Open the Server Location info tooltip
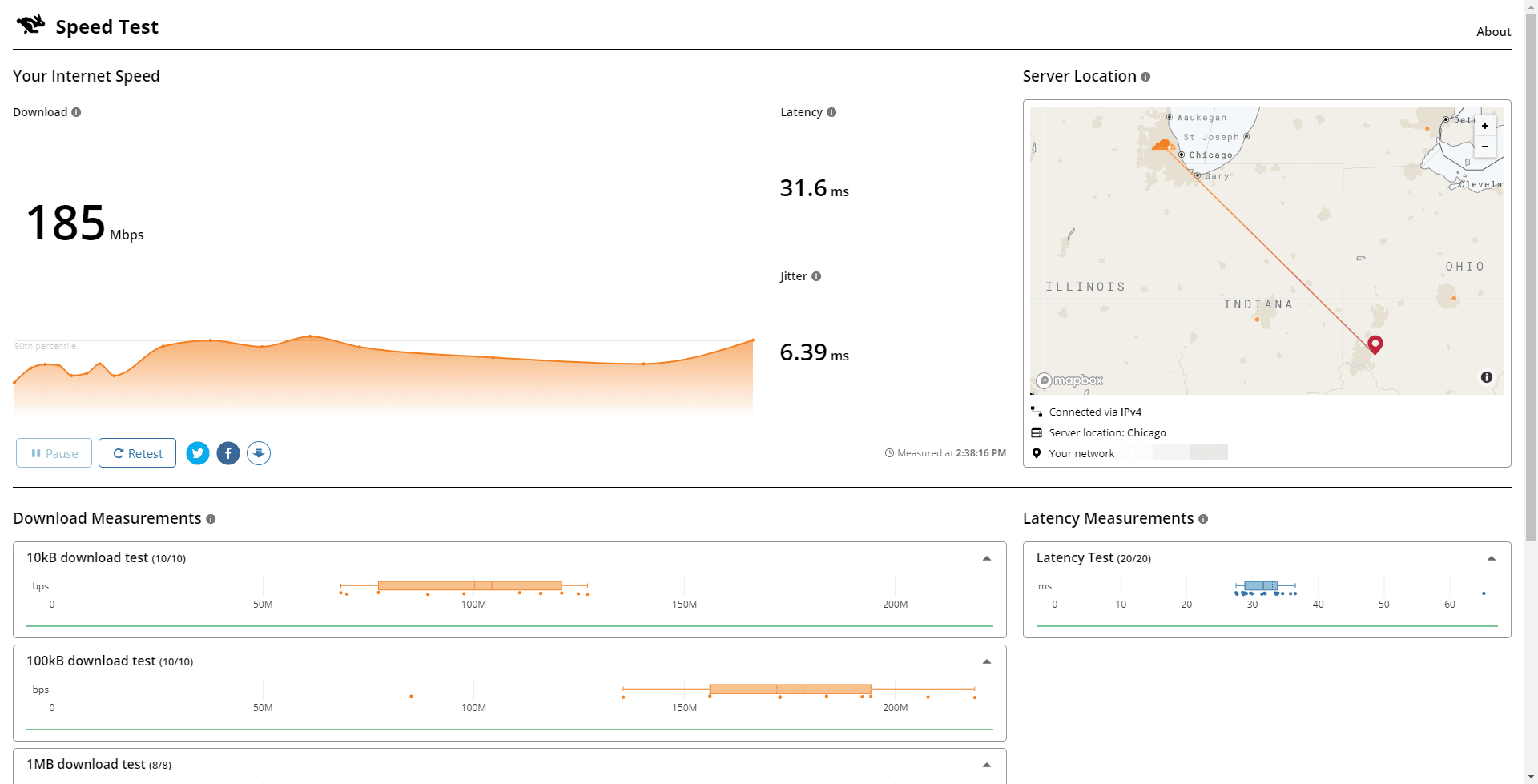 1145,77
